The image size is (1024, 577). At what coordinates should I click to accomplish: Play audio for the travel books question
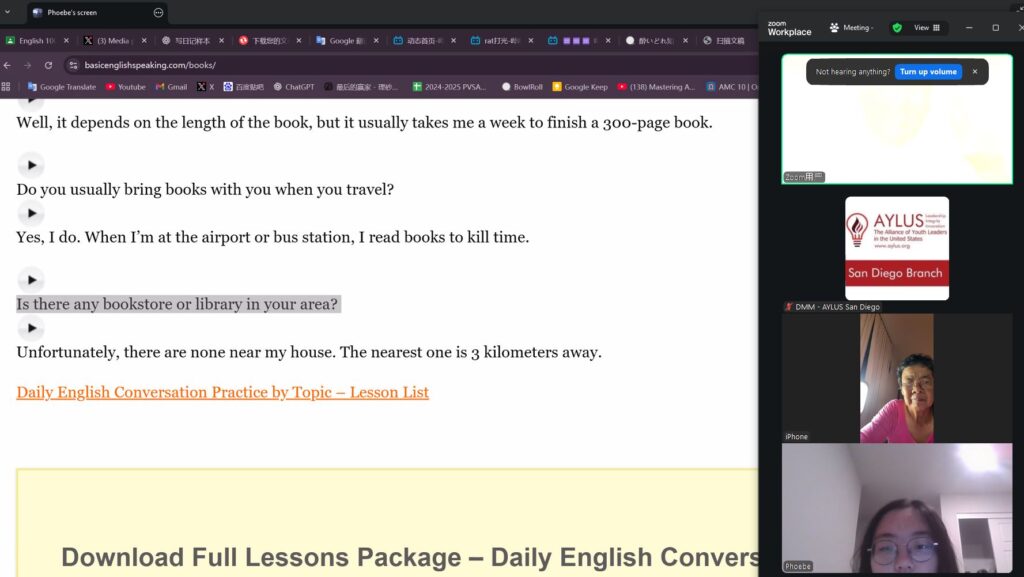tap(31, 165)
